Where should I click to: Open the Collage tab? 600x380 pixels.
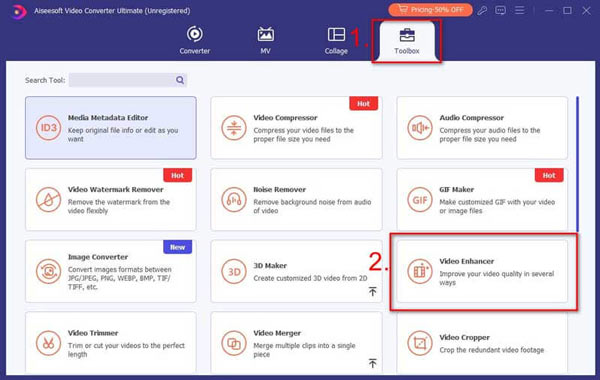336,40
